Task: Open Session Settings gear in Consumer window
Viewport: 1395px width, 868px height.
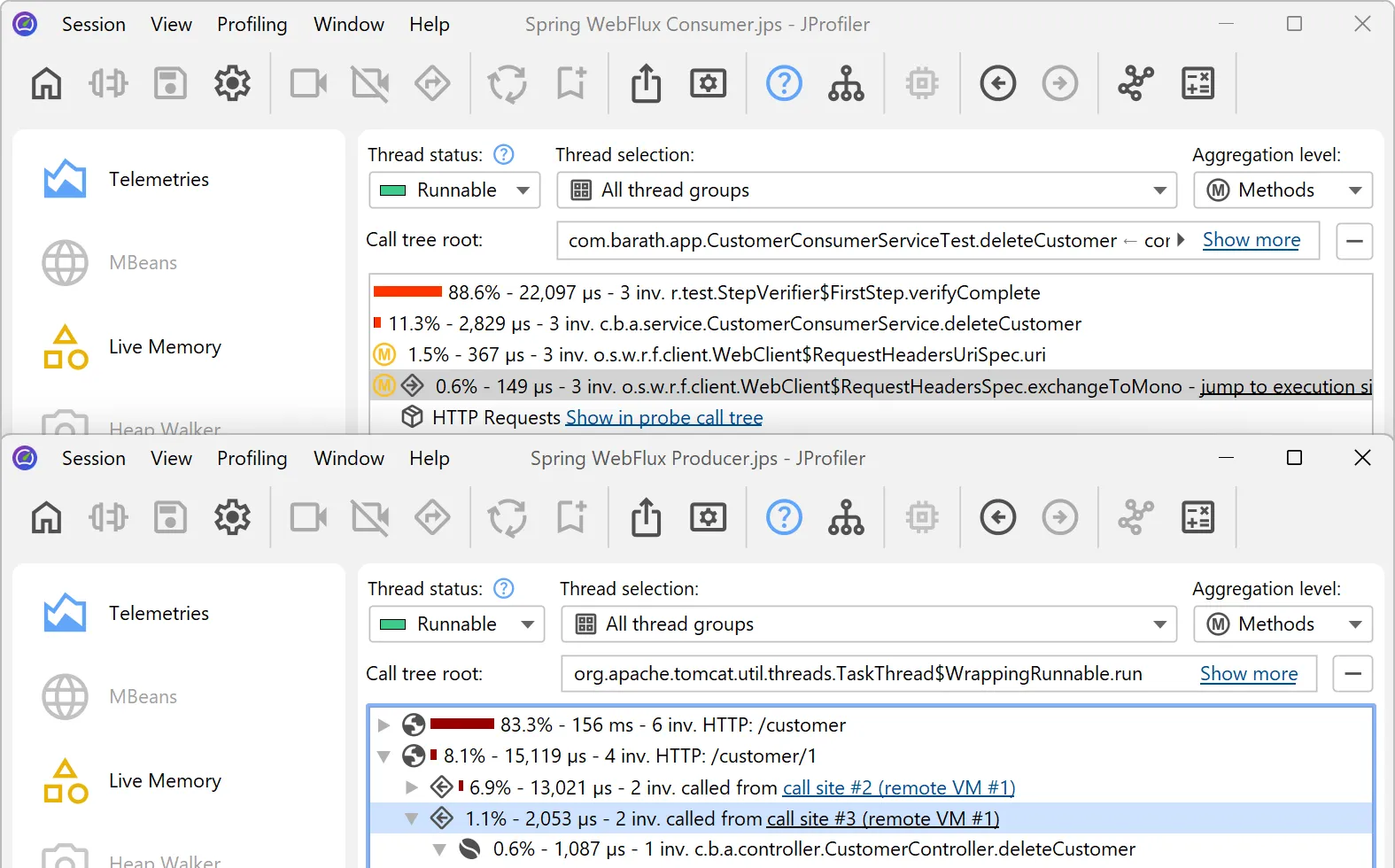Action: [x=232, y=84]
